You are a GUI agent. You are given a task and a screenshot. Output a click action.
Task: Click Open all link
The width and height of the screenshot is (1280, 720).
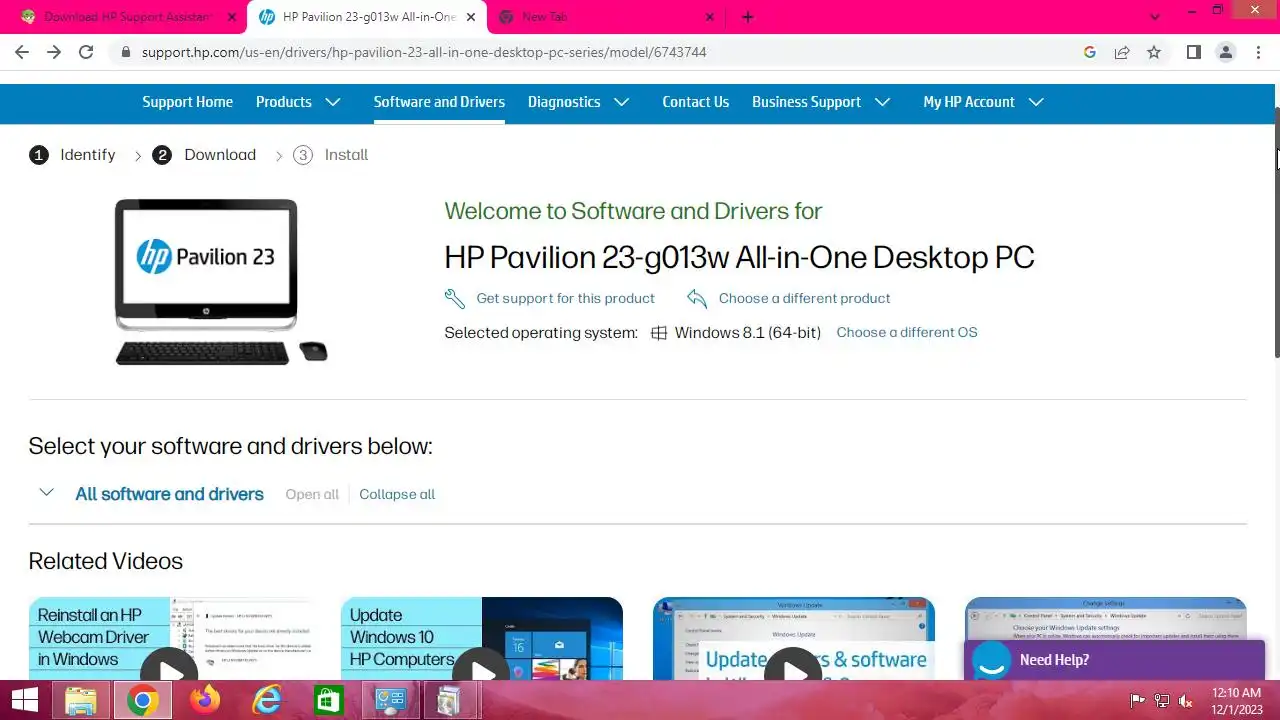click(x=312, y=494)
